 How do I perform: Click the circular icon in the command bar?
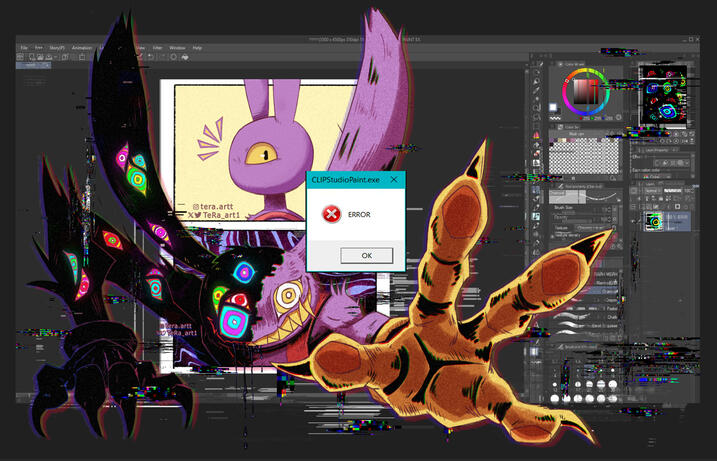174,57
